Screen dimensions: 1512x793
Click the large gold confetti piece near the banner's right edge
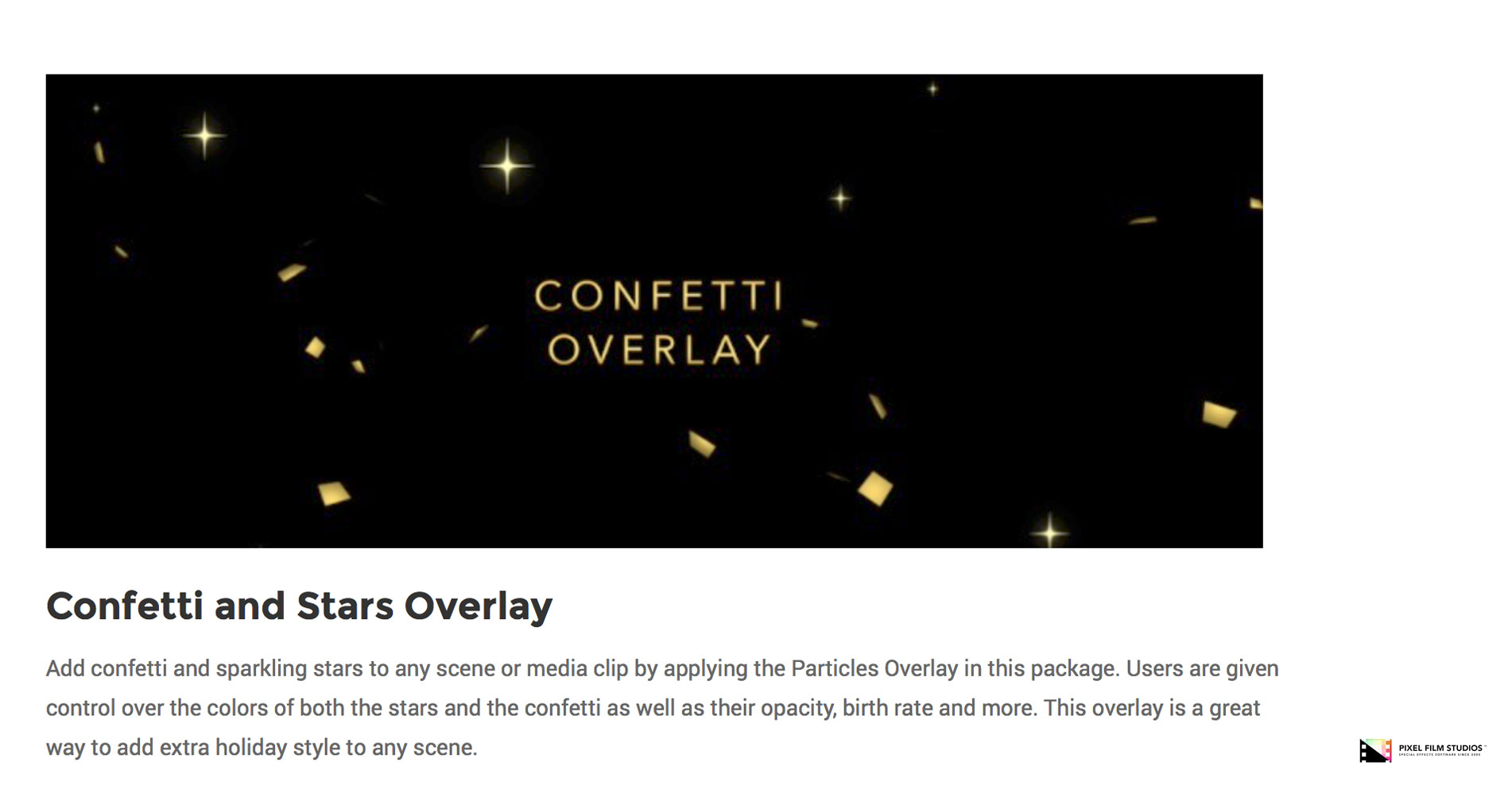point(1219,414)
